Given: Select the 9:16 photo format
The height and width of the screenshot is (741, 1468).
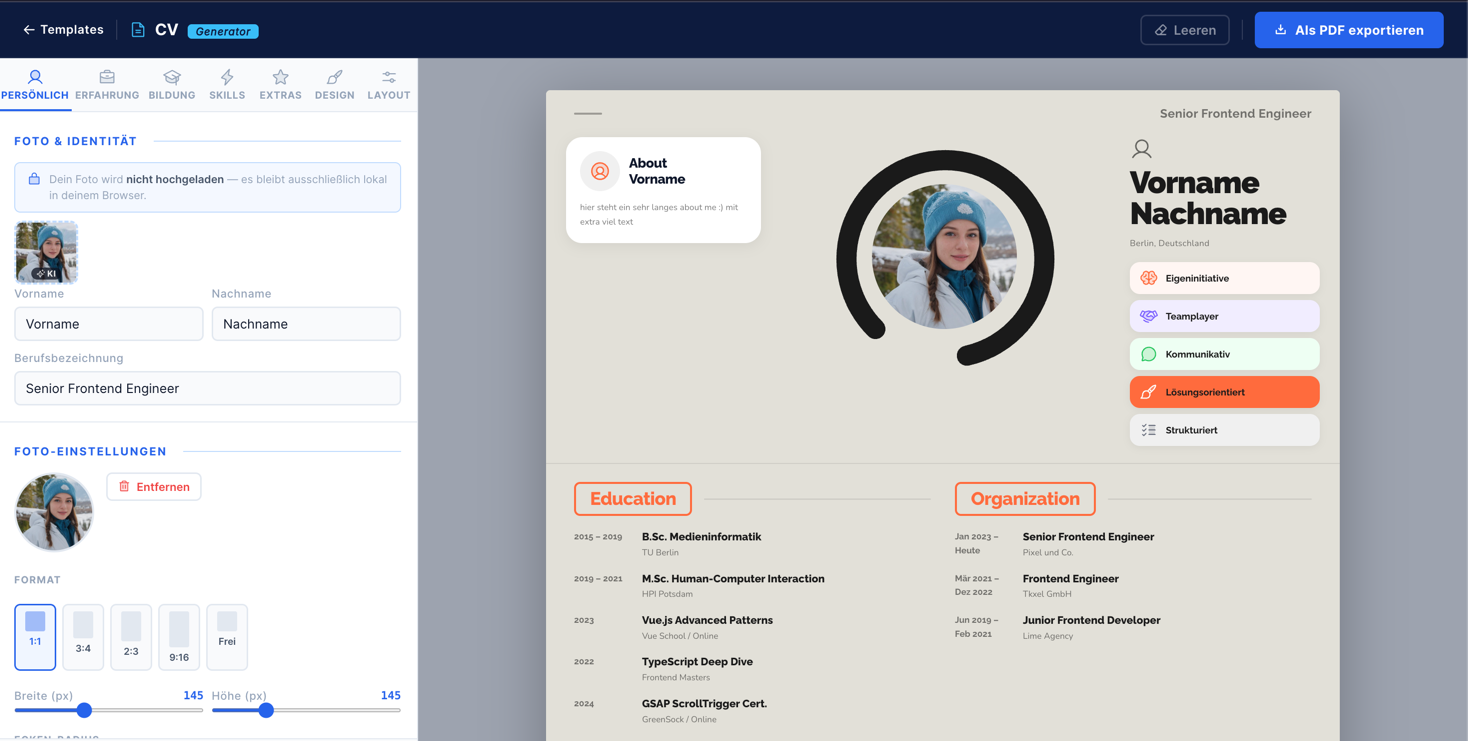Looking at the screenshot, I should coord(179,636).
